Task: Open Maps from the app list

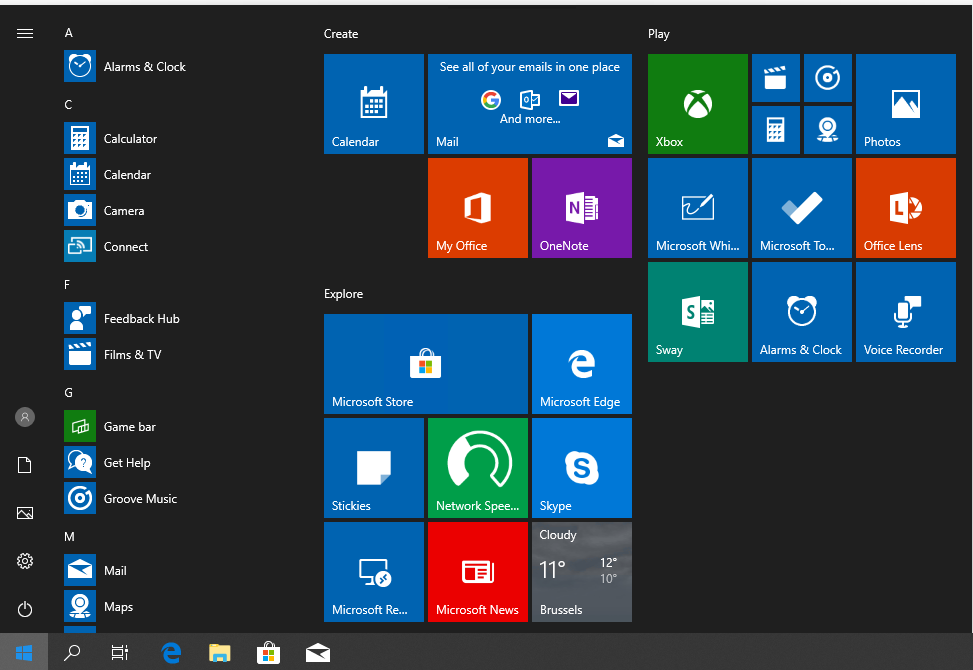Action: pos(180,606)
